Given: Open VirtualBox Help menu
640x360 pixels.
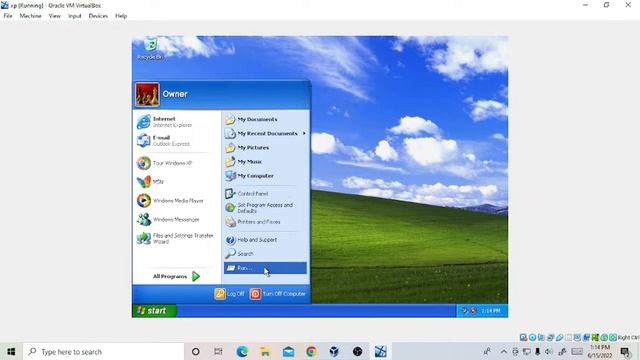Looking at the screenshot, I should pyautogui.click(x=121, y=16).
